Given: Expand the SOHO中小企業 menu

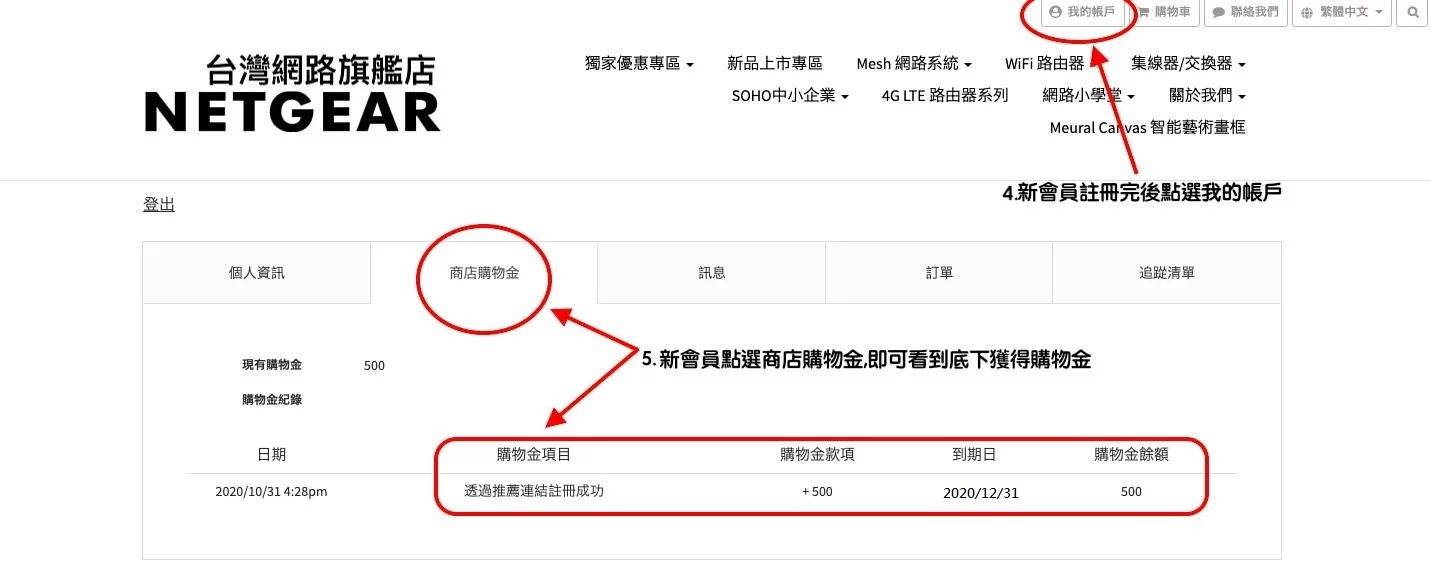Looking at the screenshot, I should (790, 96).
